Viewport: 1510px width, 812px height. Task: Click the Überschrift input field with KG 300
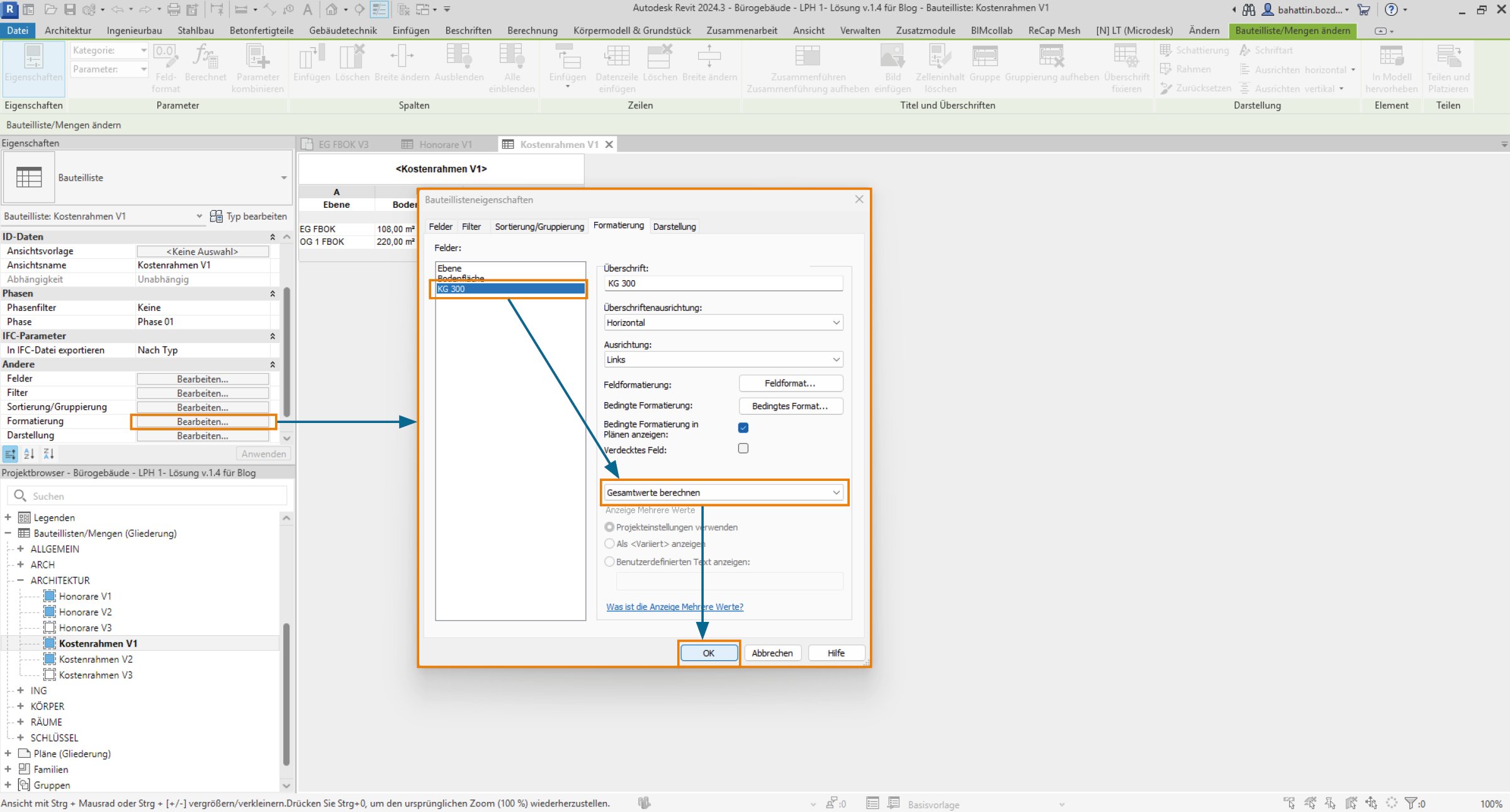tap(723, 283)
